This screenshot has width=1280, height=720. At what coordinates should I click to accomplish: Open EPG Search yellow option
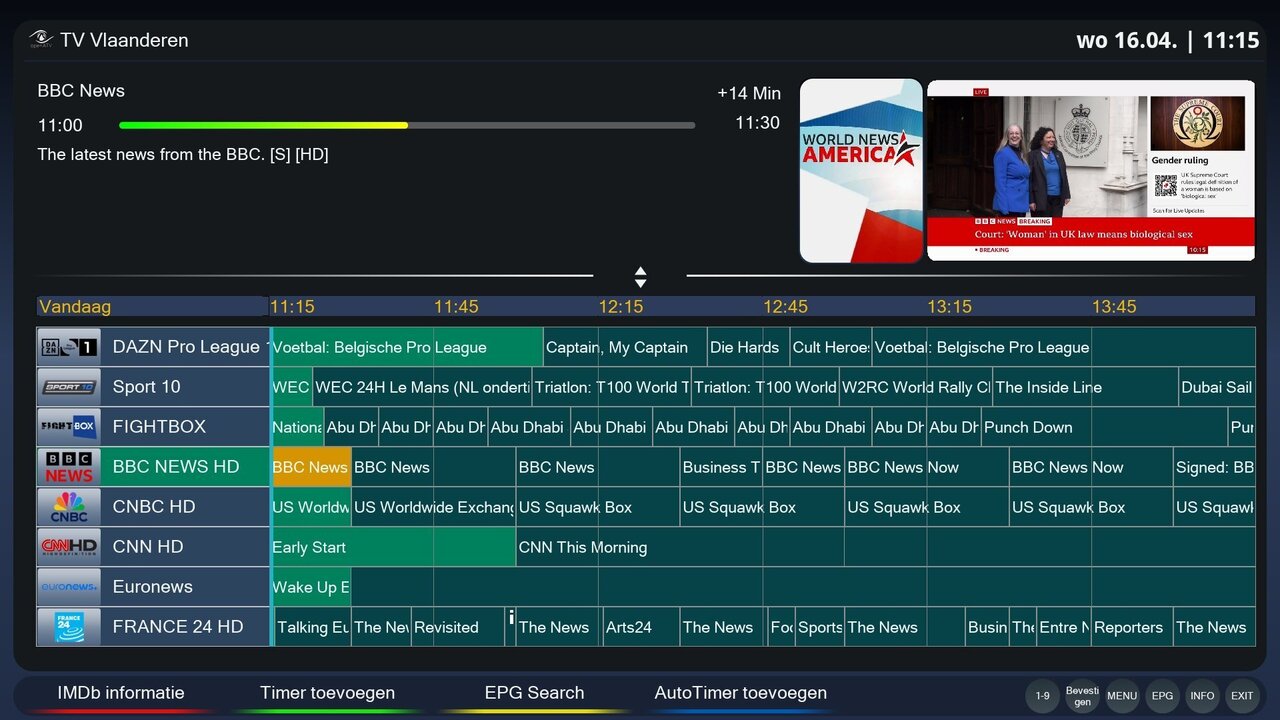[x=534, y=693]
